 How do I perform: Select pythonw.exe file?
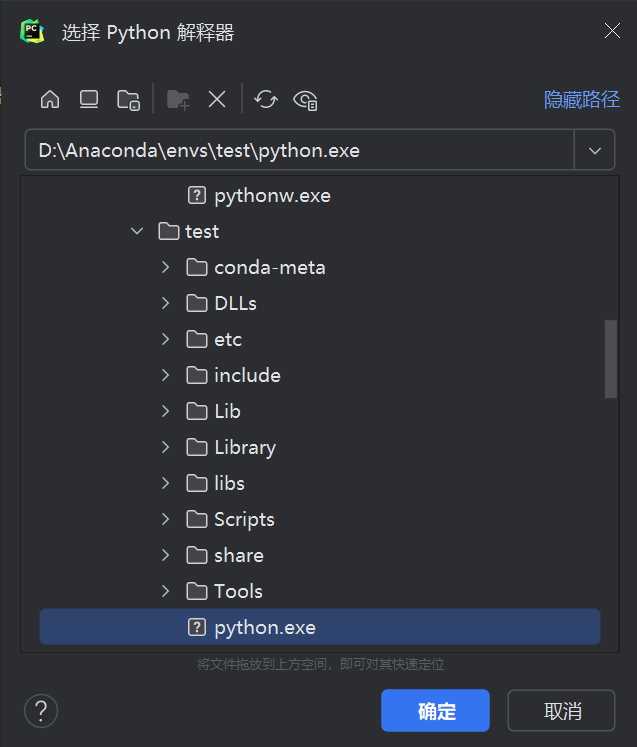(271, 196)
